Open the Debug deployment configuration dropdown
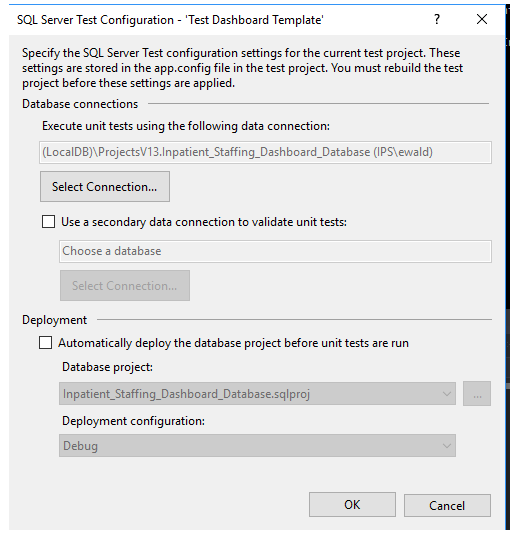This screenshot has width=518, height=533. (x=257, y=445)
